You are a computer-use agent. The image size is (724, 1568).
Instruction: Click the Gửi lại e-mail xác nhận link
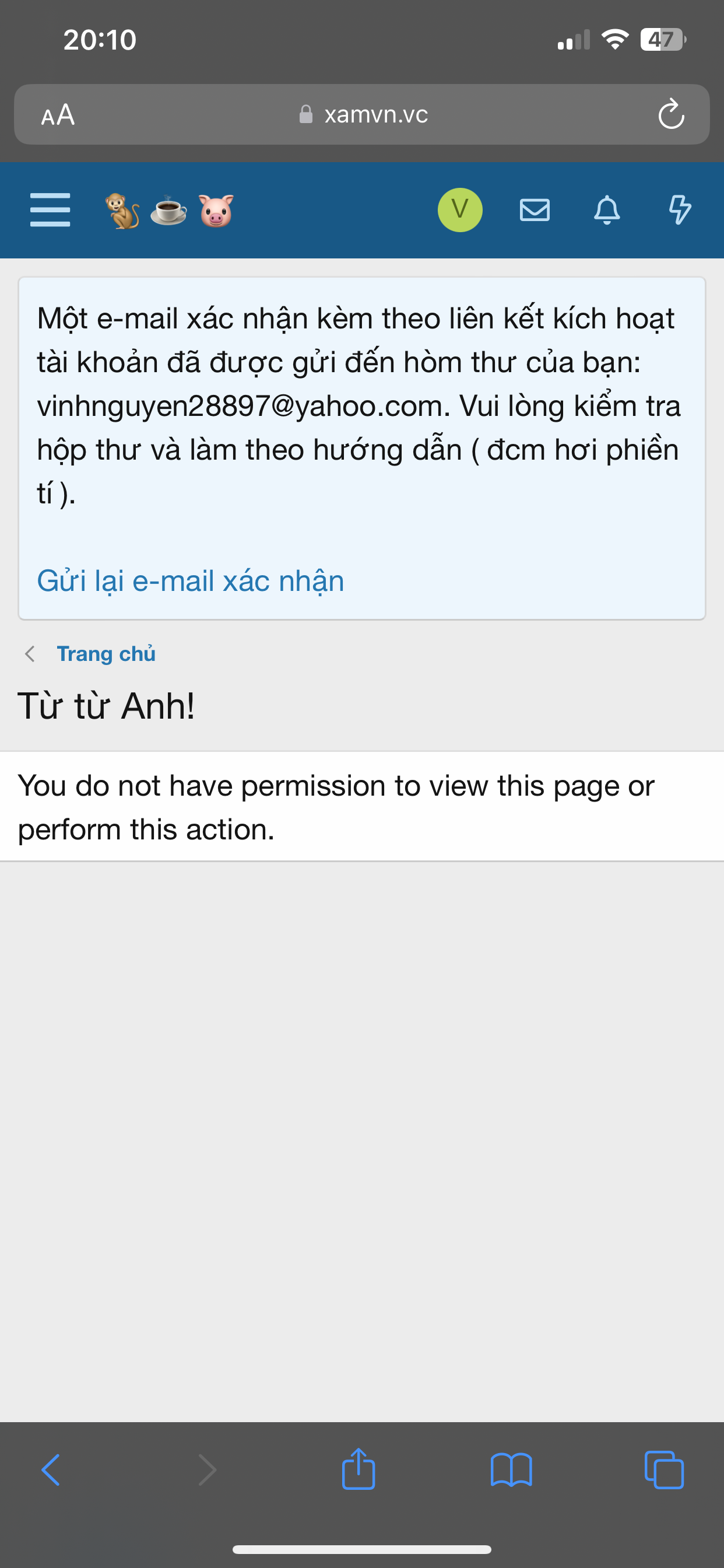(x=191, y=580)
